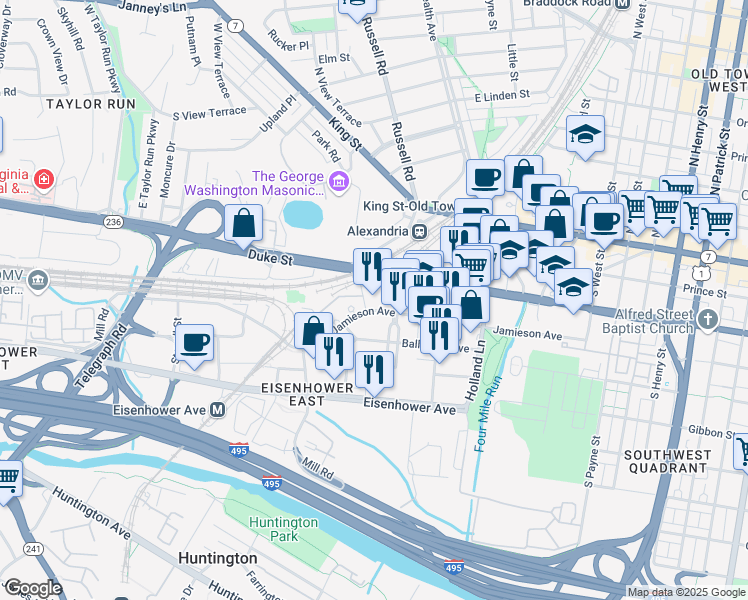Screen dimensions: 748x600
Task: Click the restaurant marker above Eisenhower Ave label
Action: [374, 373]
